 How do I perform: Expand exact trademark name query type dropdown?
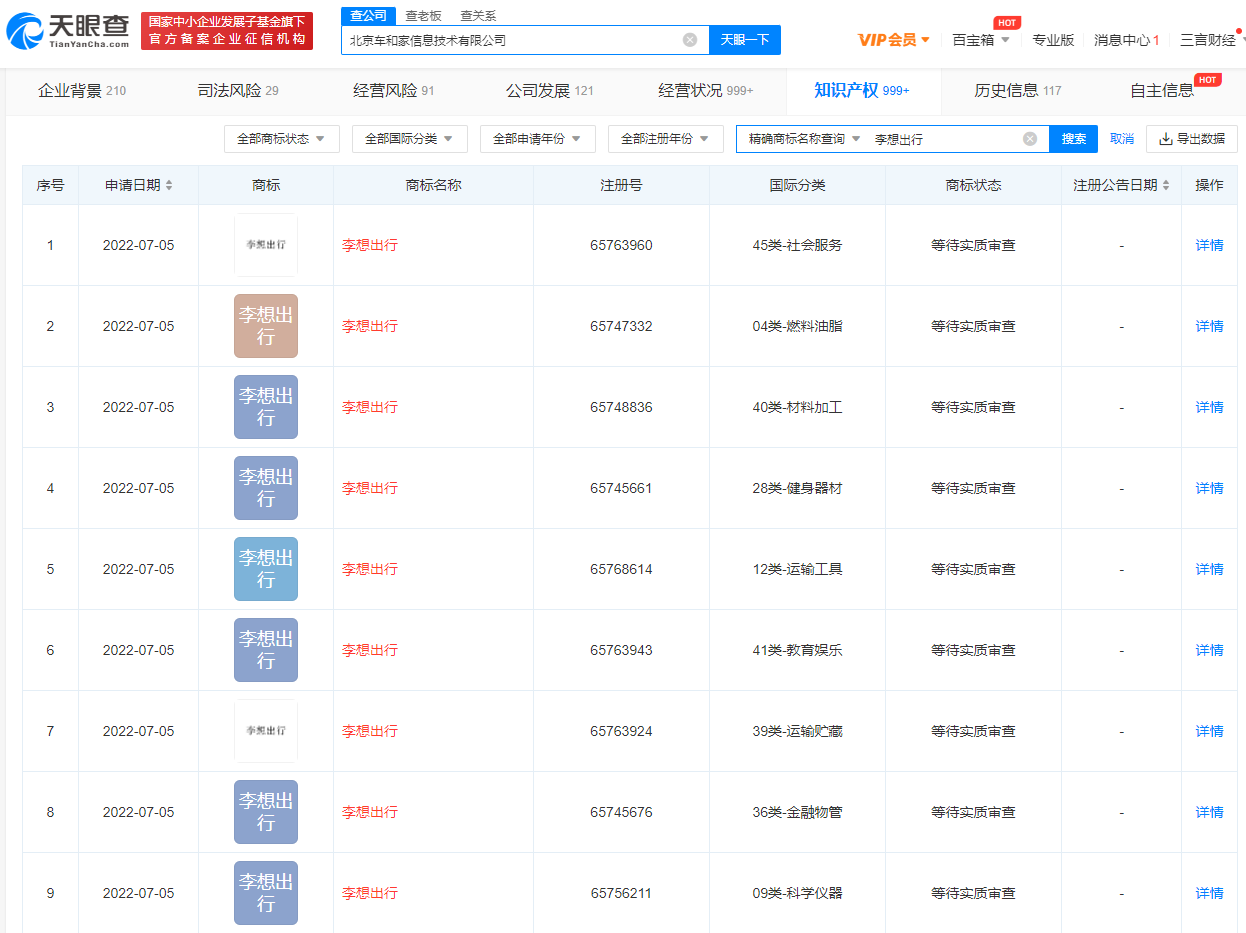[804, 139]
